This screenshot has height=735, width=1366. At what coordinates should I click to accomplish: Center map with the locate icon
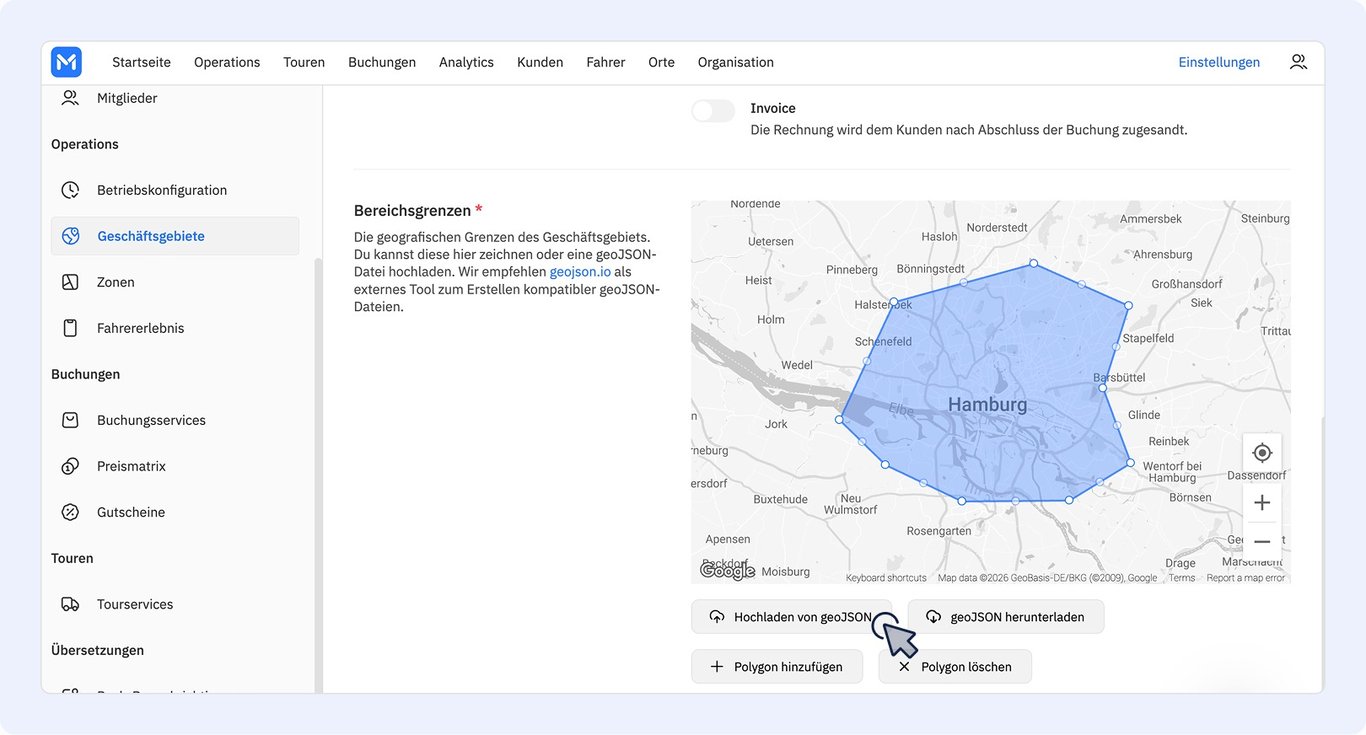click(x=1262, y=453)
